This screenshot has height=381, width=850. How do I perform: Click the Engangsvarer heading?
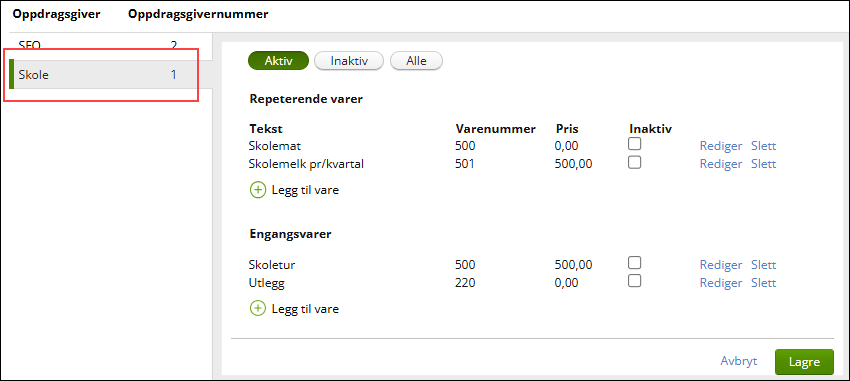(291, 235)
